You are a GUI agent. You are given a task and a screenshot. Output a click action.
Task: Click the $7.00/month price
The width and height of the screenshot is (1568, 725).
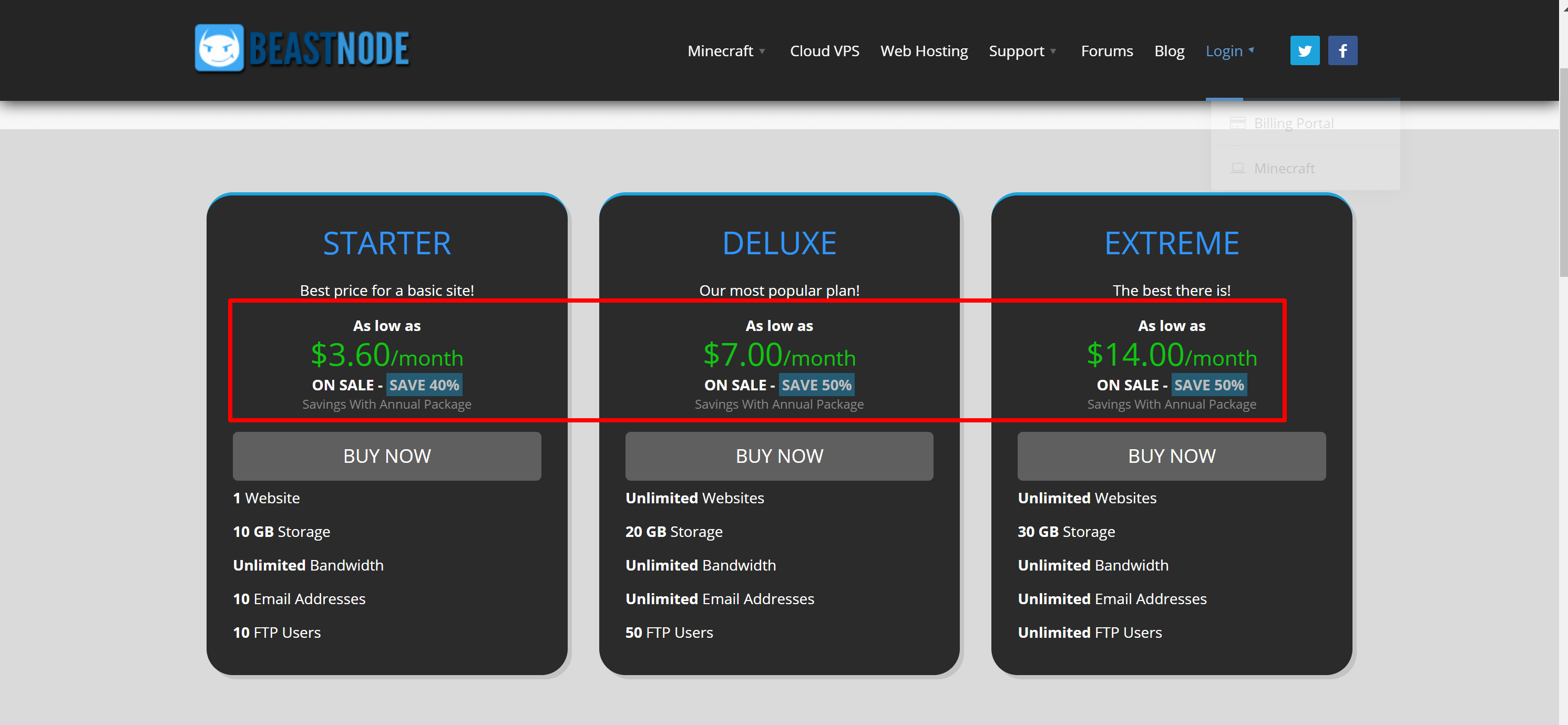779,355
